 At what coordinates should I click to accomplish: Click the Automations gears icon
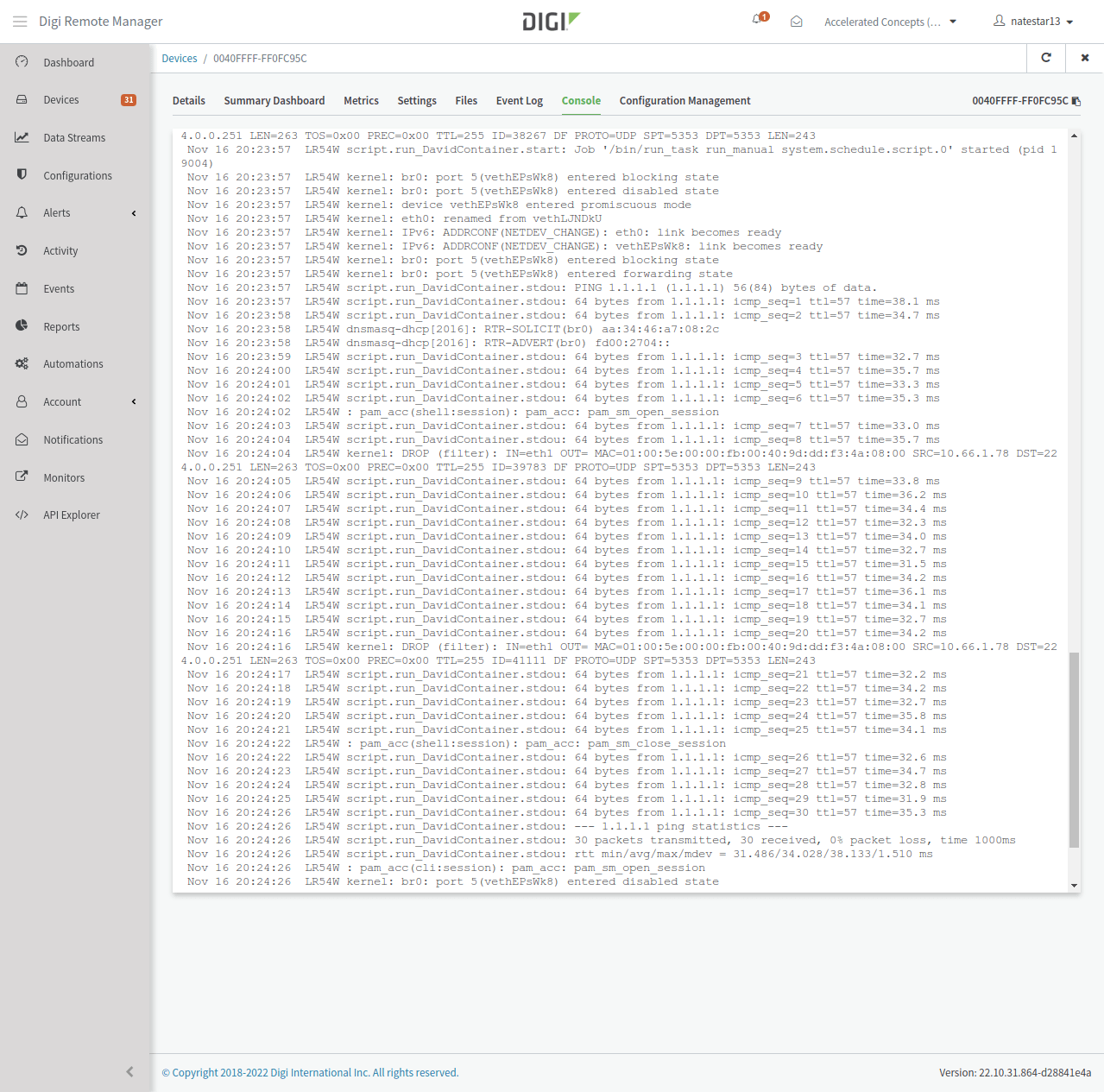click(x=22, y=363)
